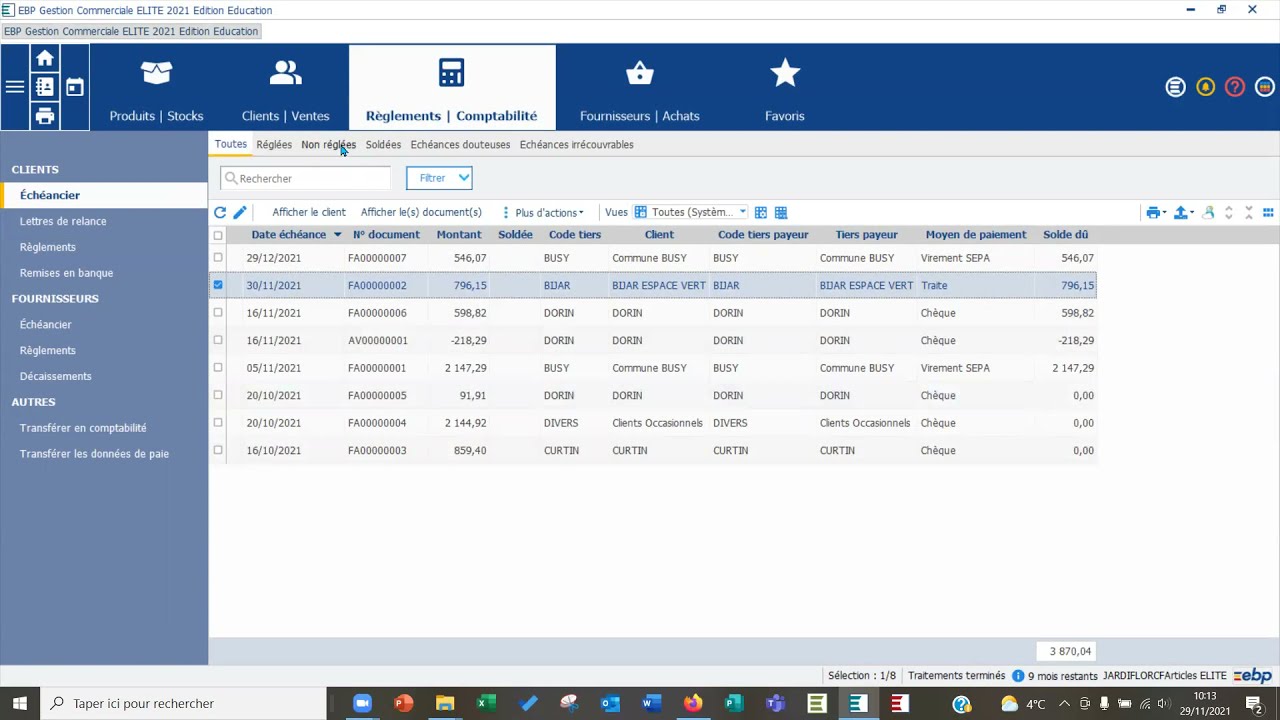Check the row for FA00000007
Image resolution: width=1280 pixels, height=720 pixels.
218,258
